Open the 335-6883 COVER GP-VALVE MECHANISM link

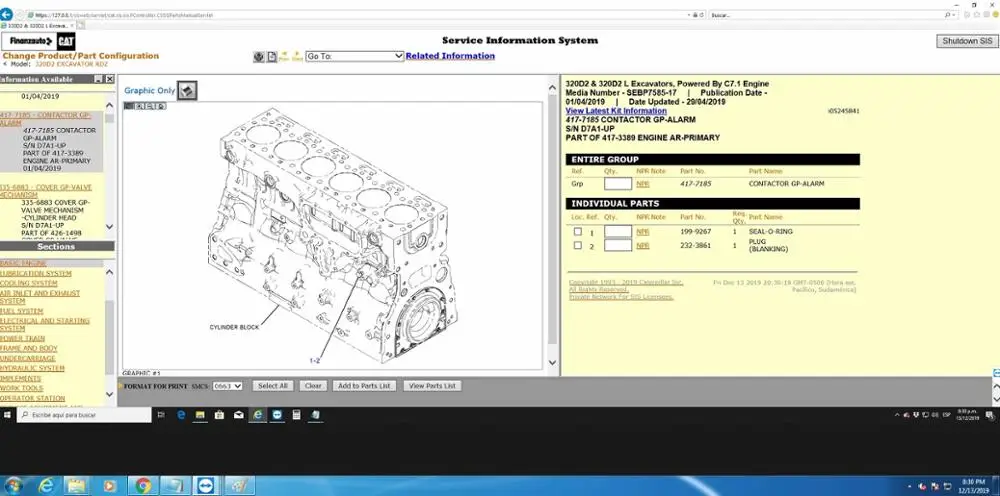tap(46, 191)
